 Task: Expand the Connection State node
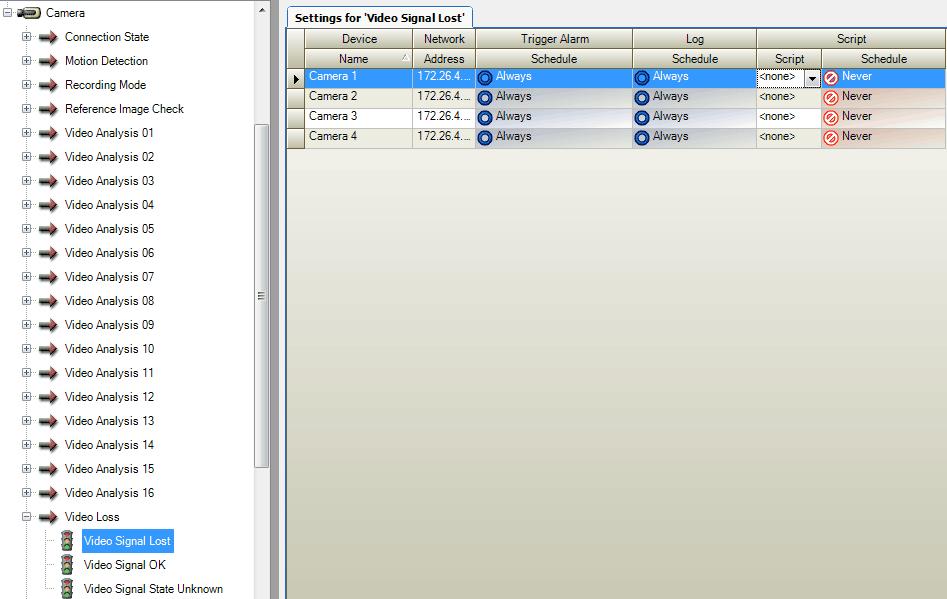pos(27,37)
